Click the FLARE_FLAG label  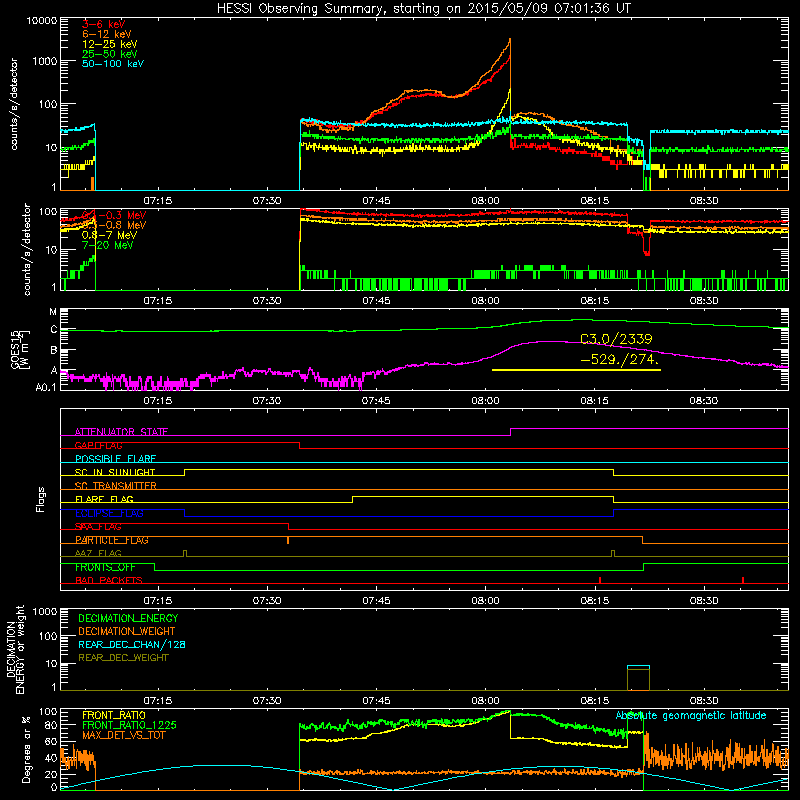tap(104, 499)
